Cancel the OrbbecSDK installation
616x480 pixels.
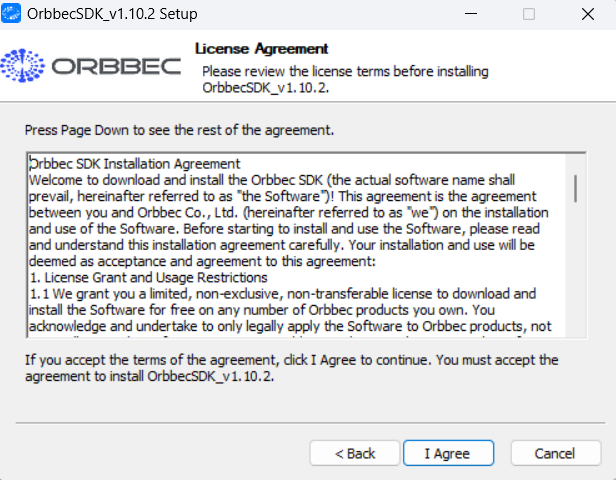click(554, 453)
